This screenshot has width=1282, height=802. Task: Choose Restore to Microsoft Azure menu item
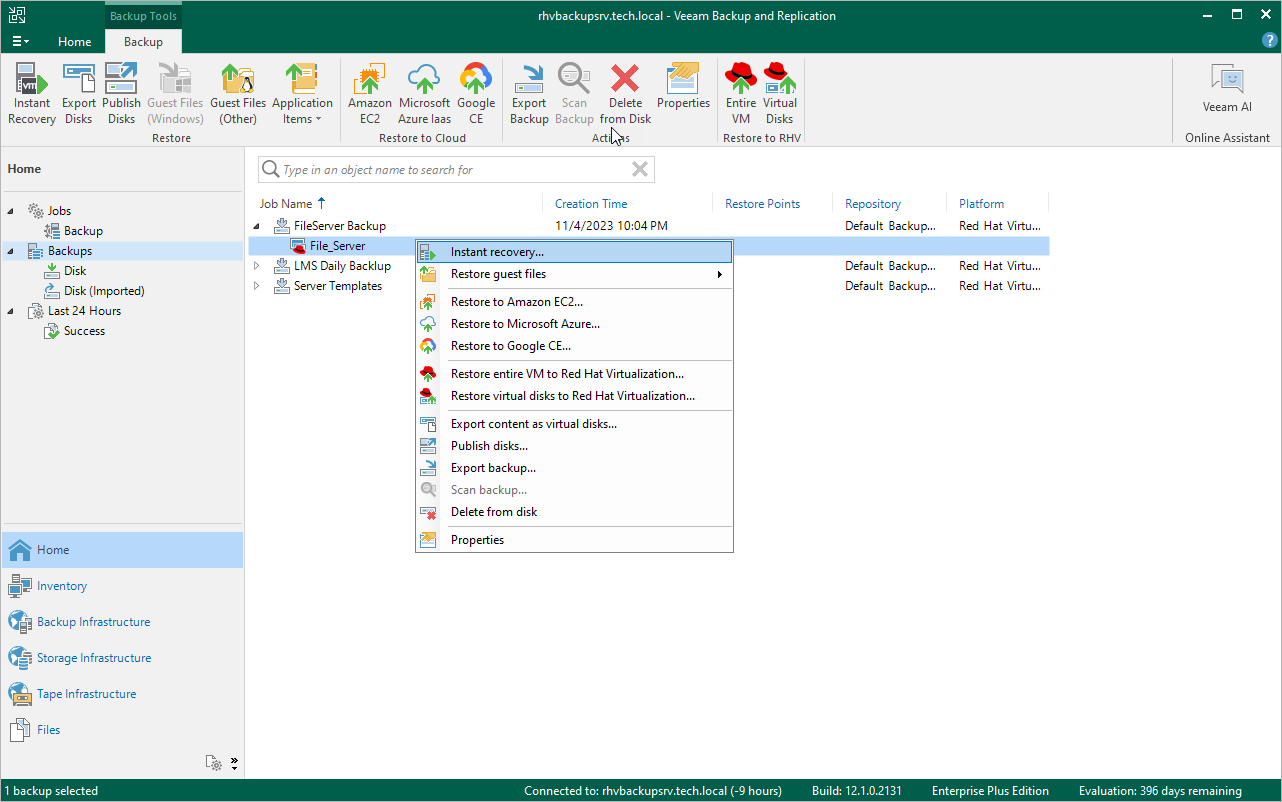(x=575, y=324)
